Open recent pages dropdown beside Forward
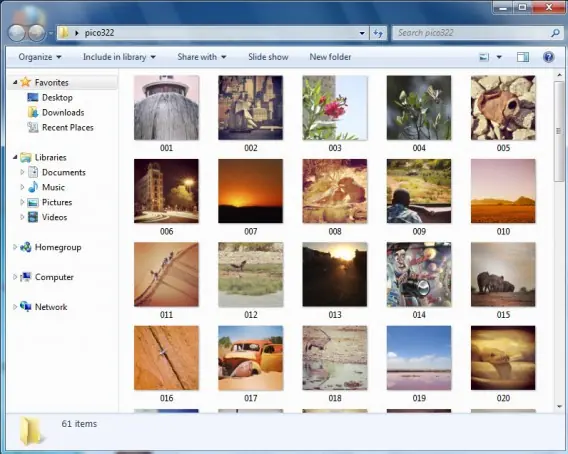The image size is (568, 454). coord(51,33)
